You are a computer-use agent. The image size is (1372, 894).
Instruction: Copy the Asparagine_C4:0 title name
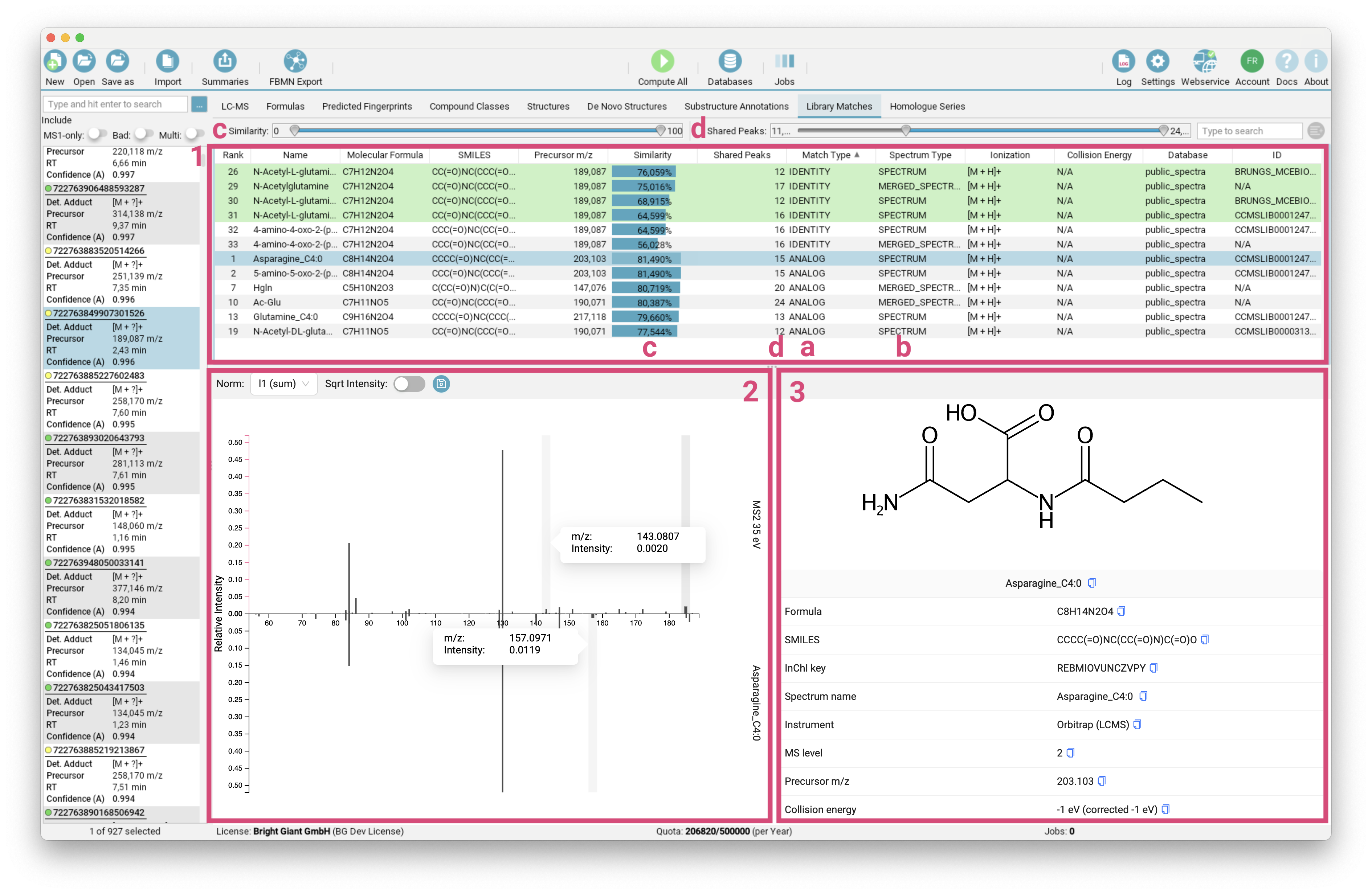point(1092,583)
